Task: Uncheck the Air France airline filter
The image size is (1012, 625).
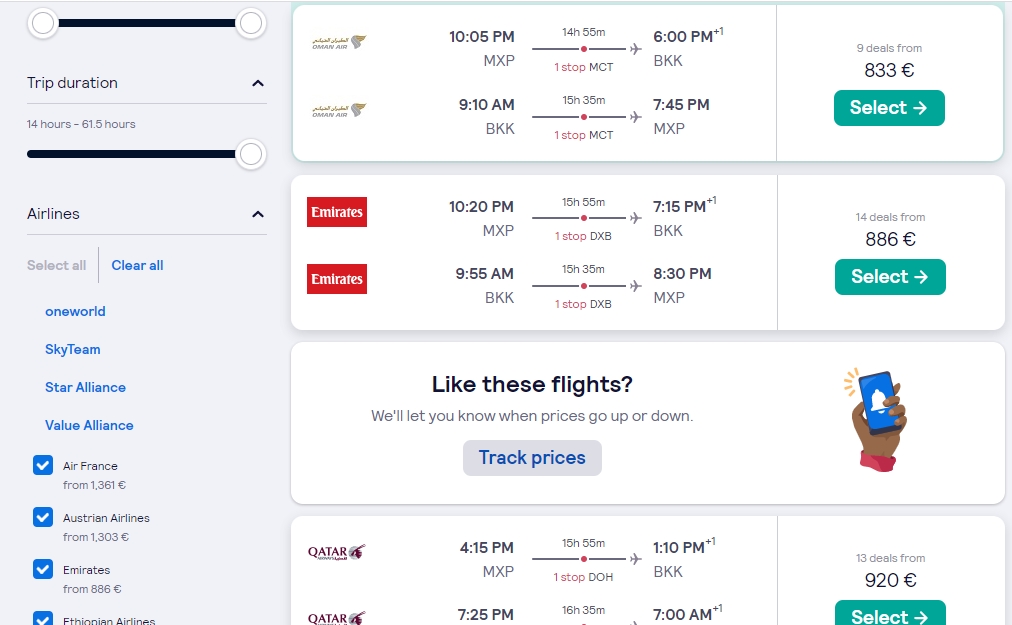Action: coord(43,465)
